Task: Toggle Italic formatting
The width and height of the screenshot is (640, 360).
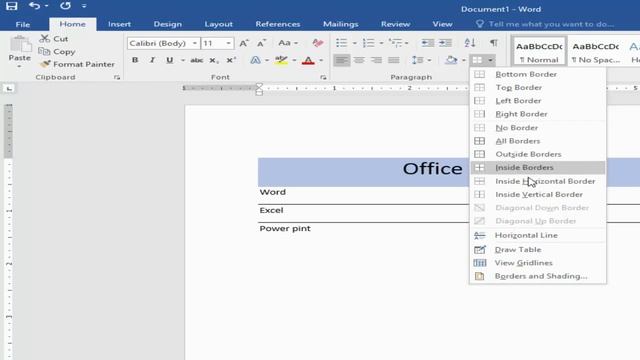Action: (x=152, y=60)
